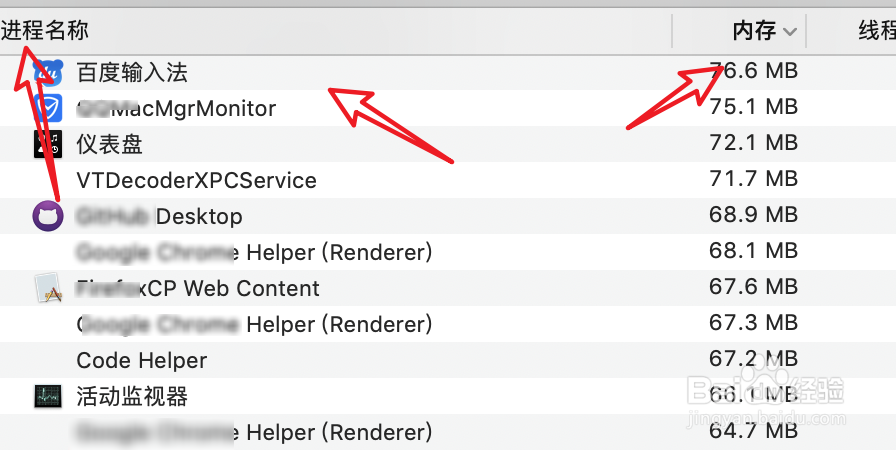This screenshot has width=896, height=450.
Task: Toggle sort arrow in 内存 column
Action: tap(791, 31)
